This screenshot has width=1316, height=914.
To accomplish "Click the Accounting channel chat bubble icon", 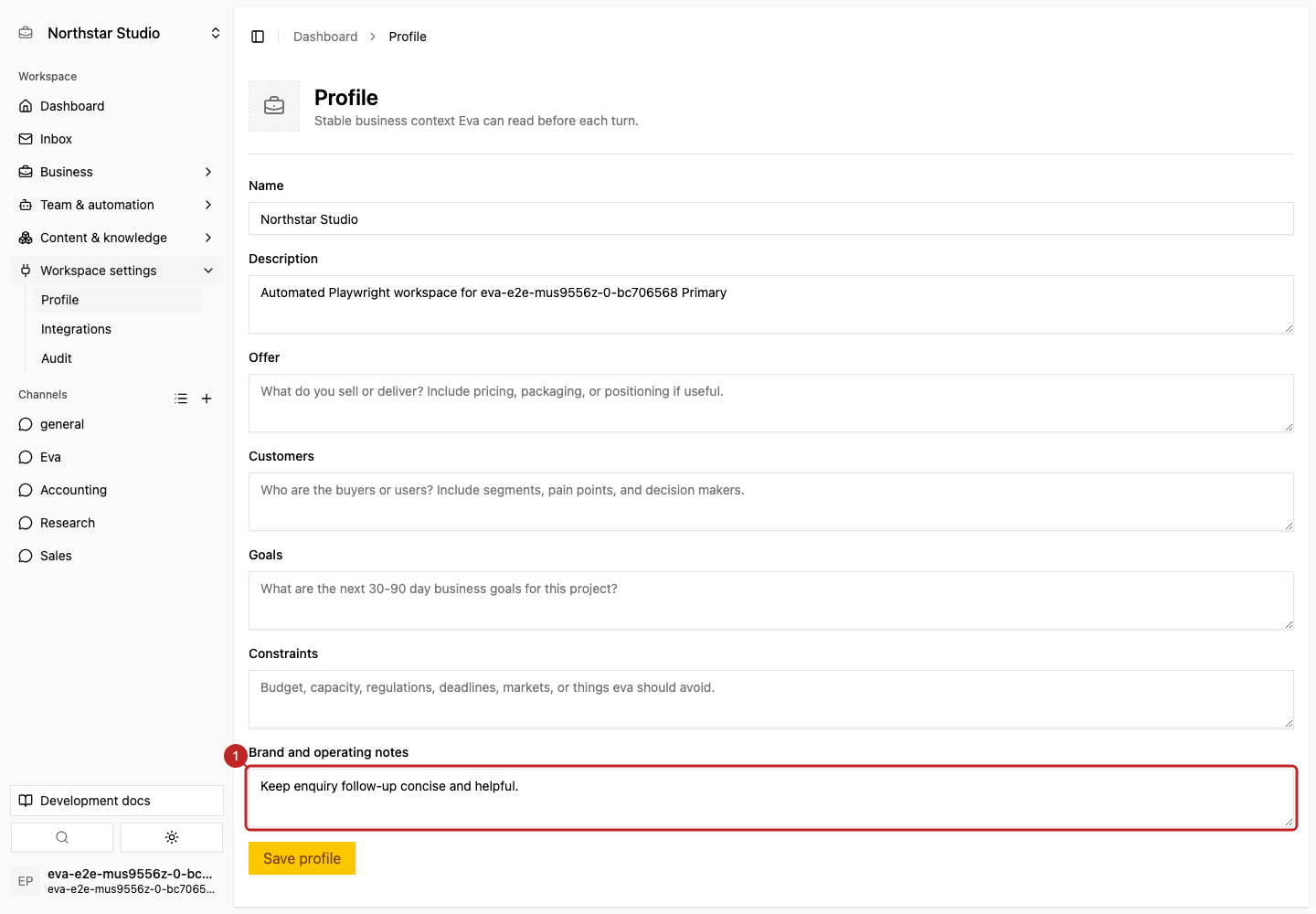I will 26,490.
